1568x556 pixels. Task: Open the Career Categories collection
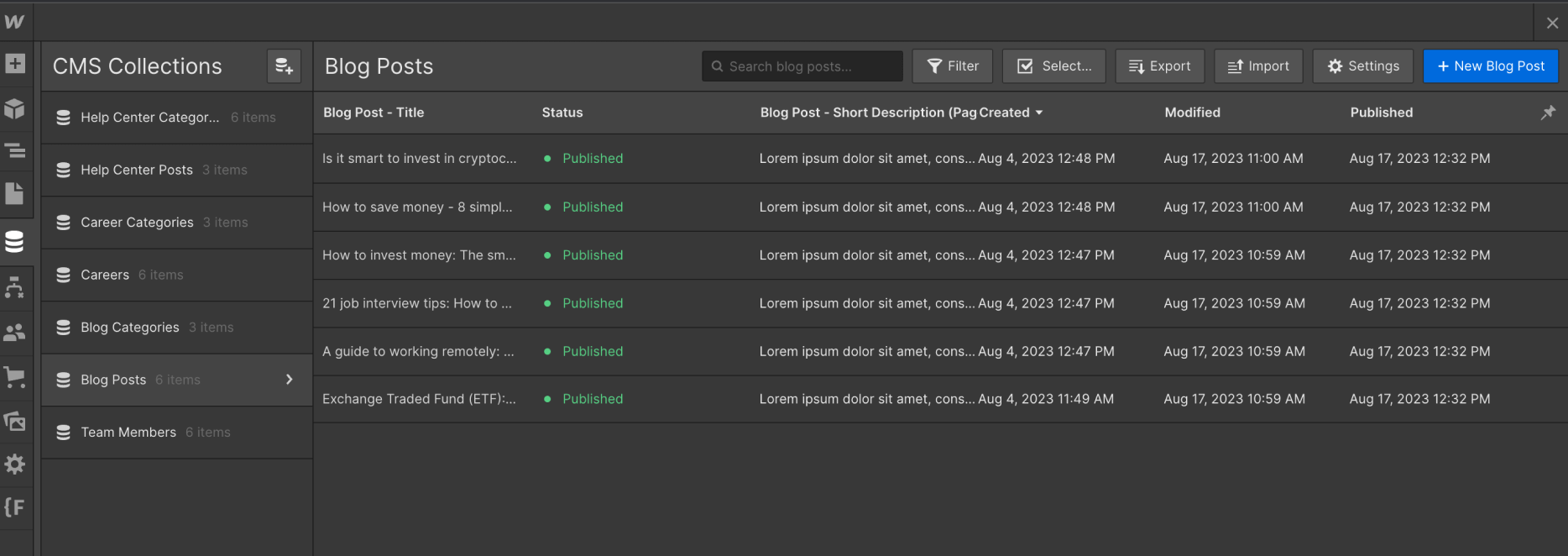[x=177, y=223]
